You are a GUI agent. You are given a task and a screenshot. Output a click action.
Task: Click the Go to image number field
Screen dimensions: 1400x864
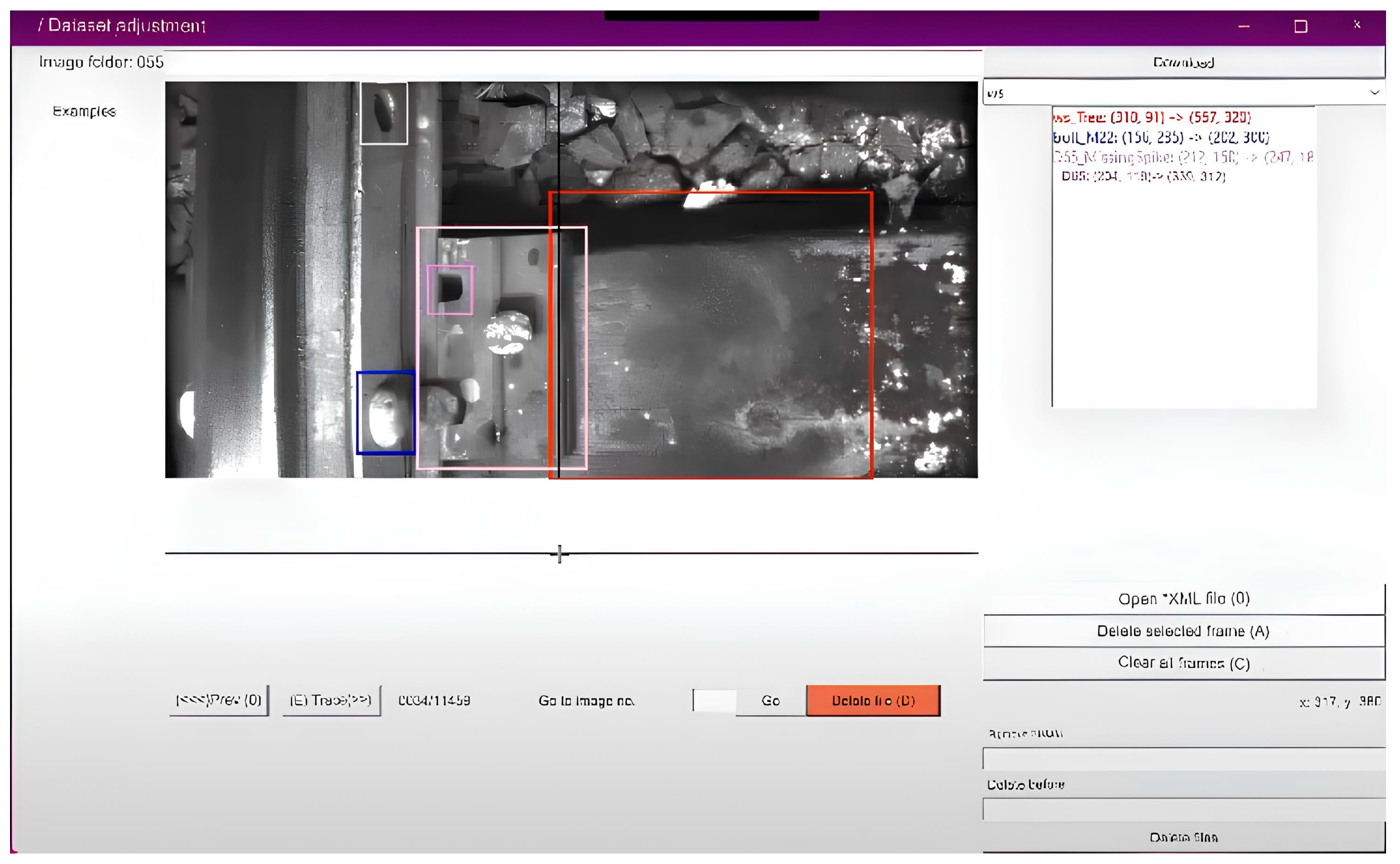click(714, 700)
